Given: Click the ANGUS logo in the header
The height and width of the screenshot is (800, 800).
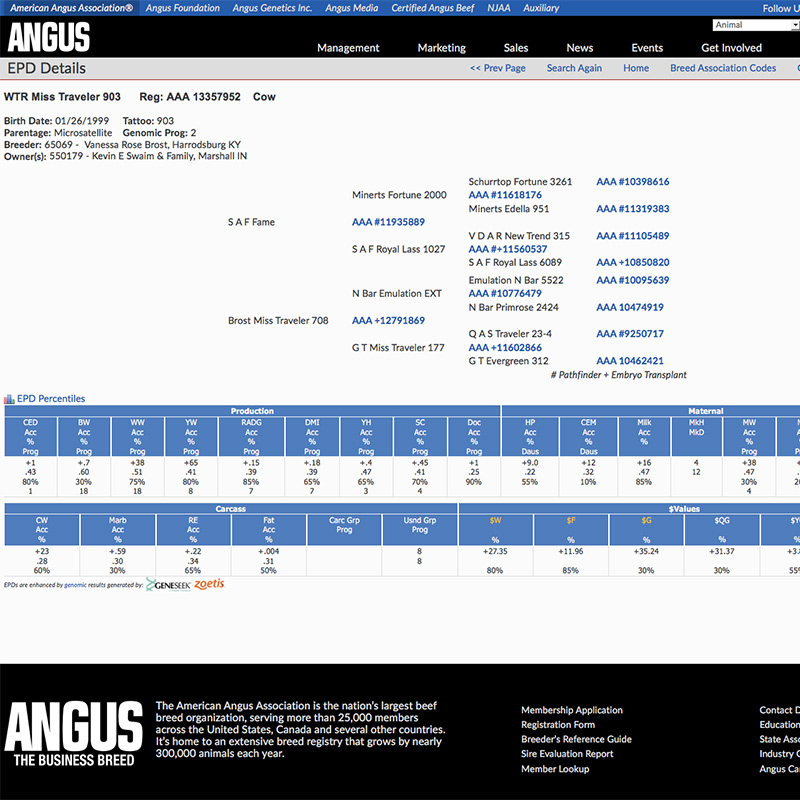Looking at the screenshot, I should point(49,37).
